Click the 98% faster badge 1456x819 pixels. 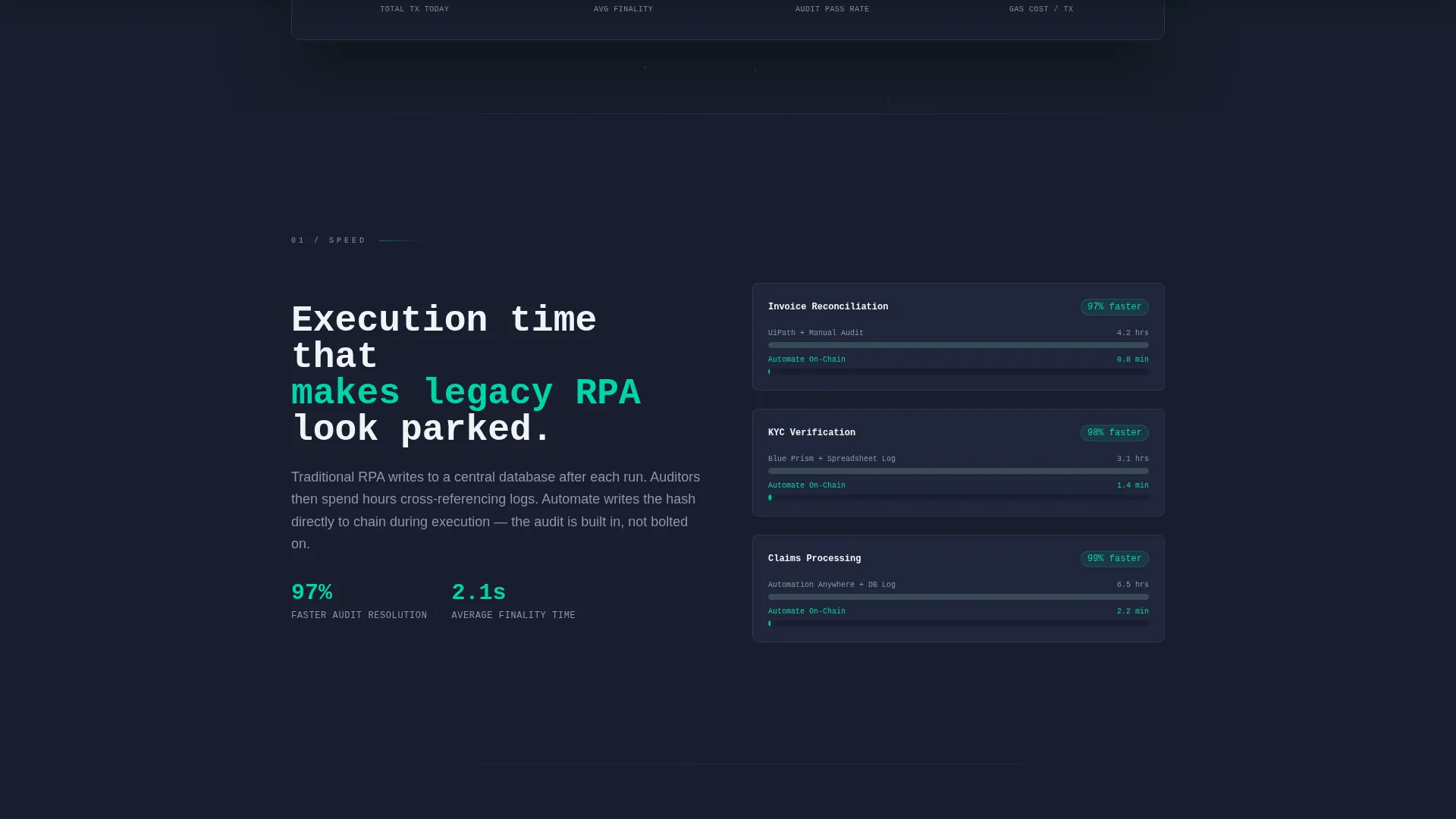click(x=1114, y=433)
